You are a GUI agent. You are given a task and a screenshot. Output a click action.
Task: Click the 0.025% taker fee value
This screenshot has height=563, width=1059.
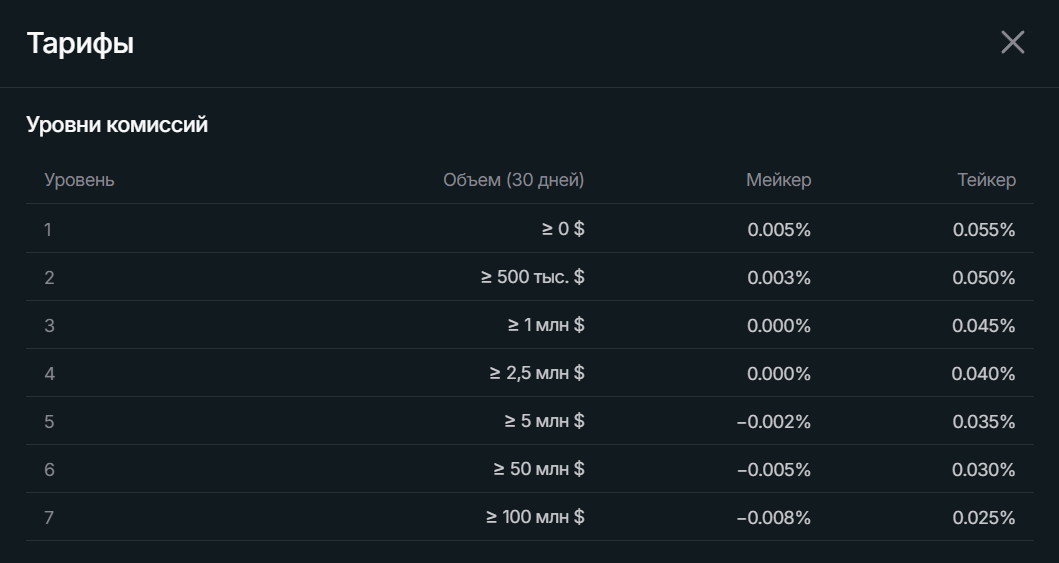(x=984, y=518)
